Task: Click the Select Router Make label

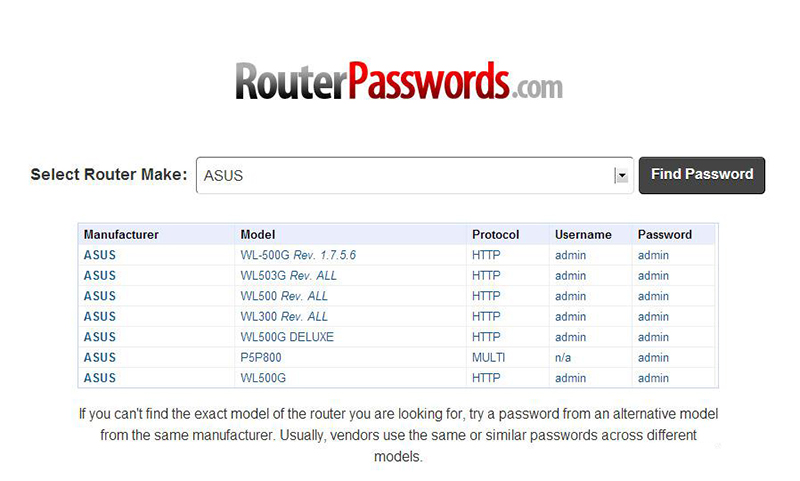Action: coord(109,174)
